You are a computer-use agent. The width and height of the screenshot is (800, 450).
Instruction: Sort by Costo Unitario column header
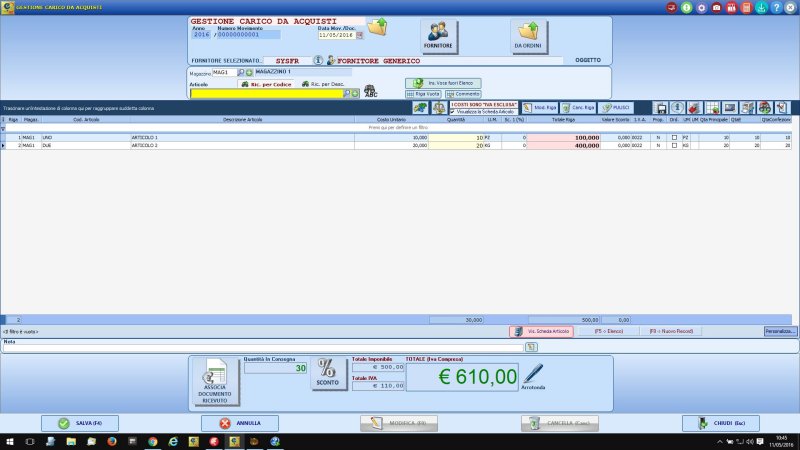coord(391,119)
